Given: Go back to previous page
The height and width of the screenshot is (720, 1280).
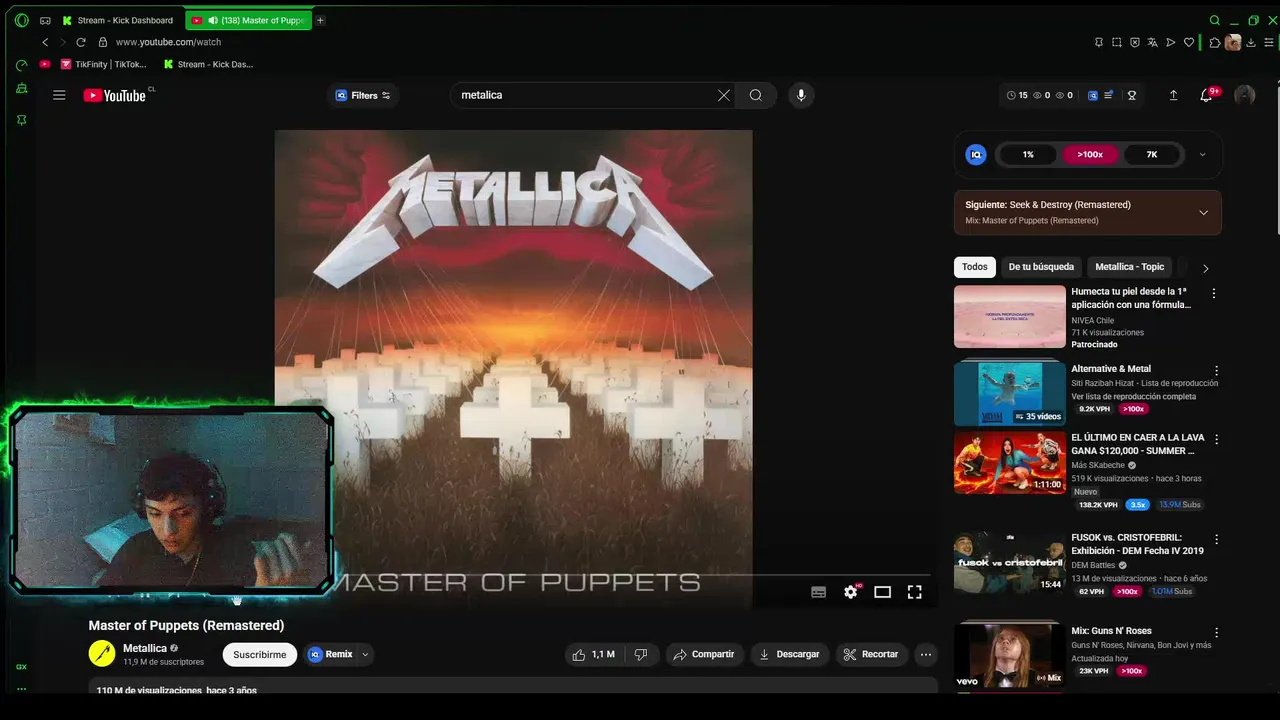Looking at the screenshot, I should [45, 42].
